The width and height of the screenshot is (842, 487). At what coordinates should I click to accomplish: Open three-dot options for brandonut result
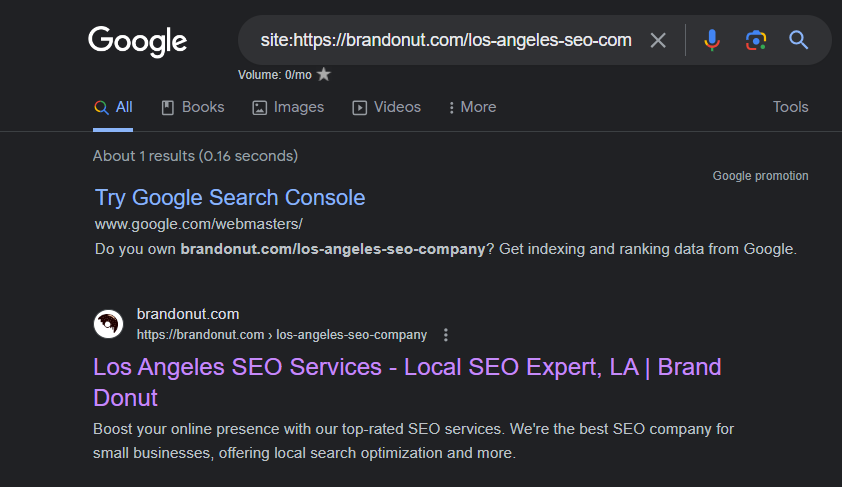point(446,335)
